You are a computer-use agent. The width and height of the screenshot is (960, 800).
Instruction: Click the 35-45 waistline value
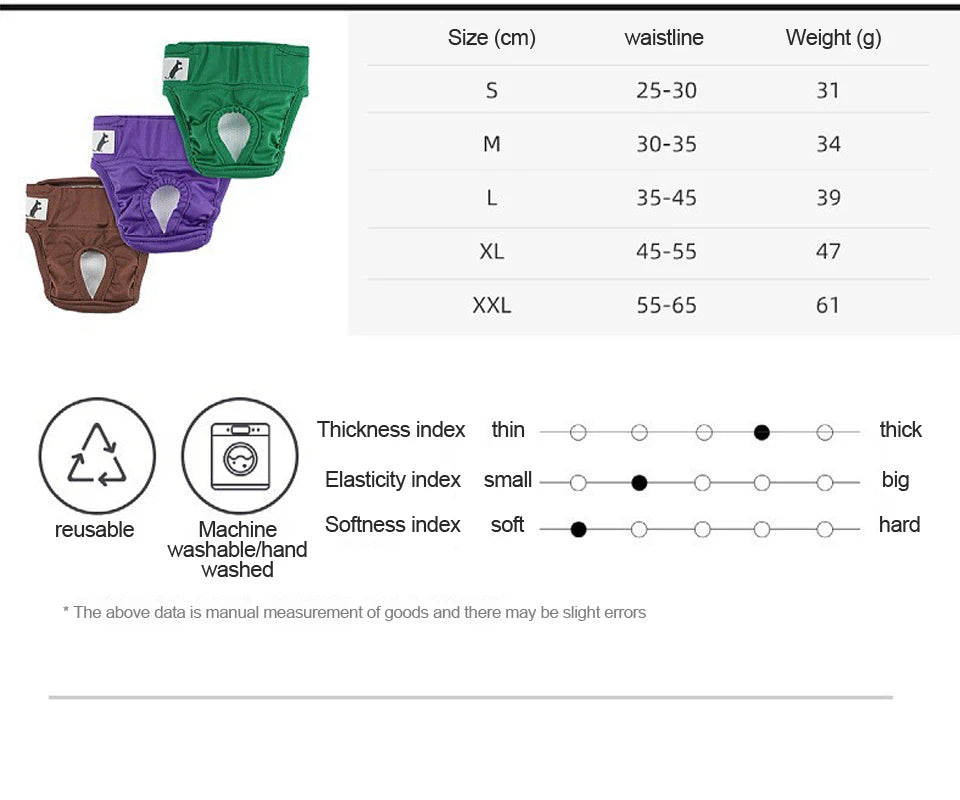(666, 198)
